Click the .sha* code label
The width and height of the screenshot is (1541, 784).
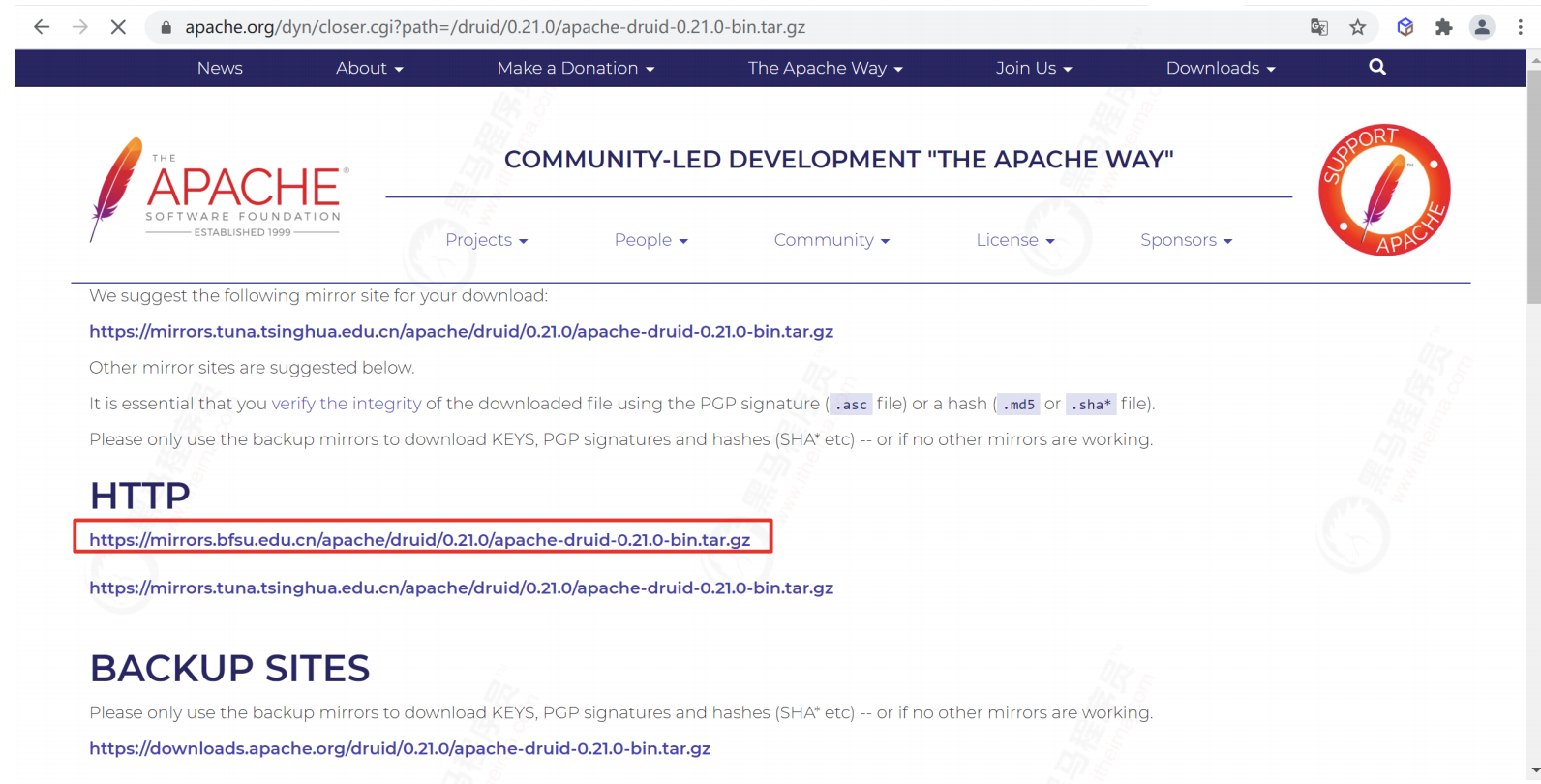1091,405
